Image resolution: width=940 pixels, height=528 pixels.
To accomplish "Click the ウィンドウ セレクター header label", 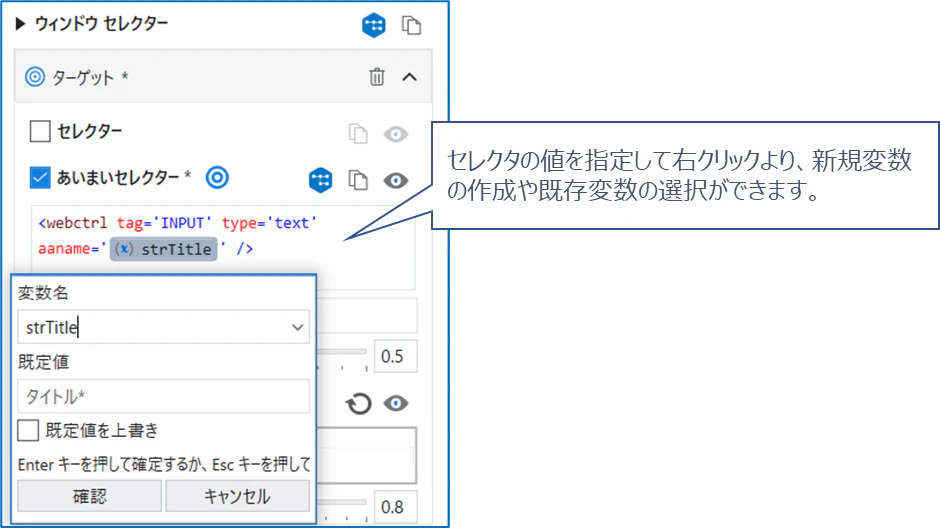I will (101, 24).
